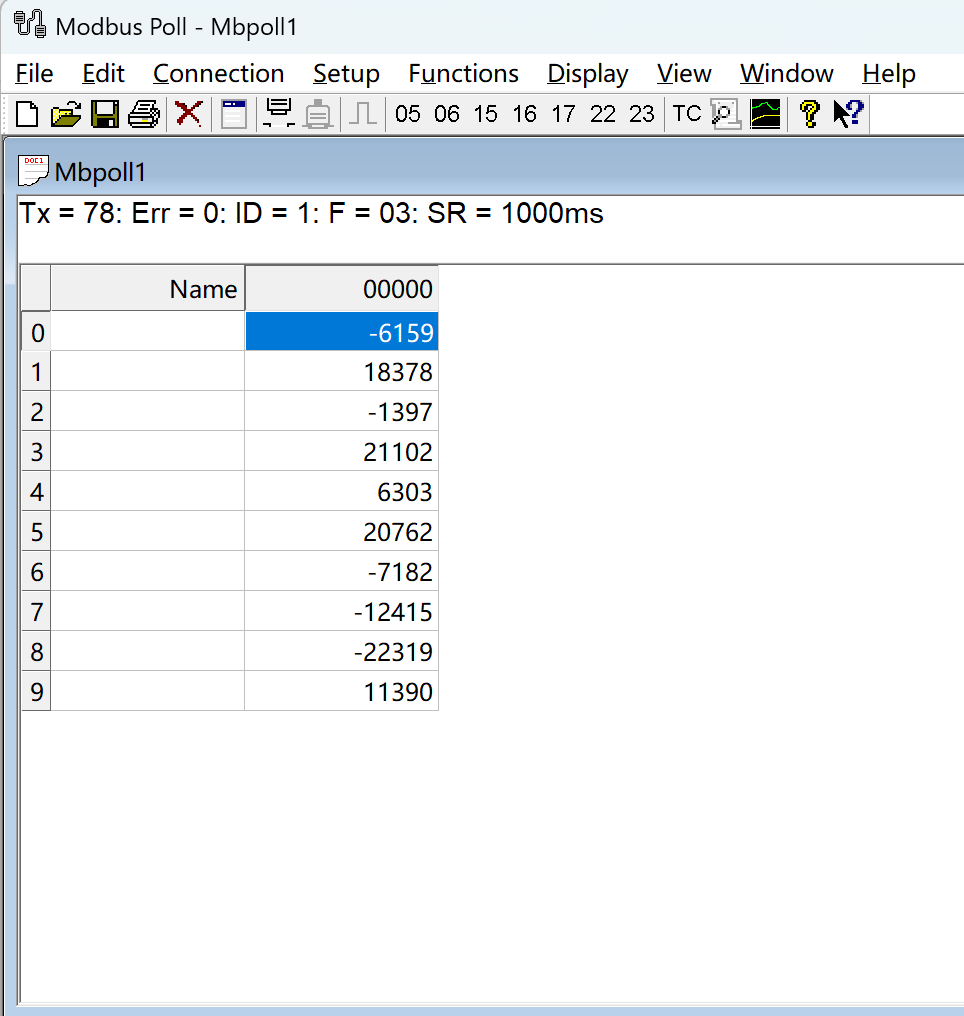The width and height of the screenshot is (964, 1016).
Task: Select the highlighted cell value -6159
Action: click(342, 332)
